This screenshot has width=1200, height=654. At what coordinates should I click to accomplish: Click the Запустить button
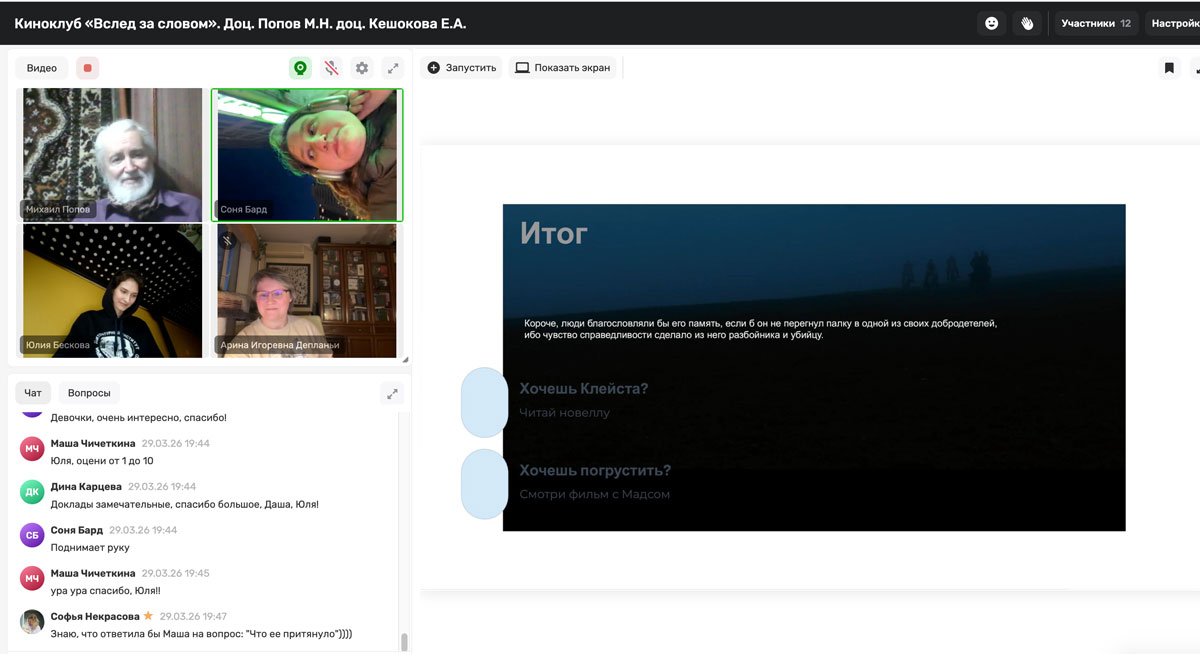point(462,68)
